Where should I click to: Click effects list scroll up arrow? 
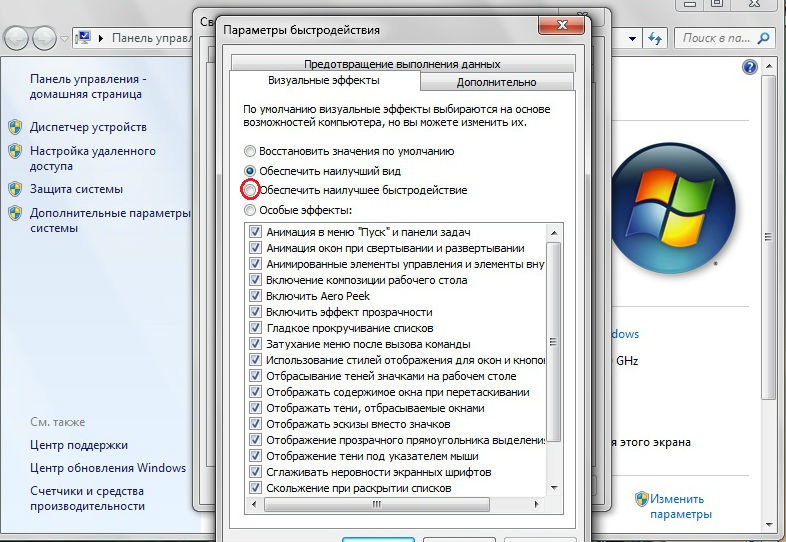pos(554,233)
